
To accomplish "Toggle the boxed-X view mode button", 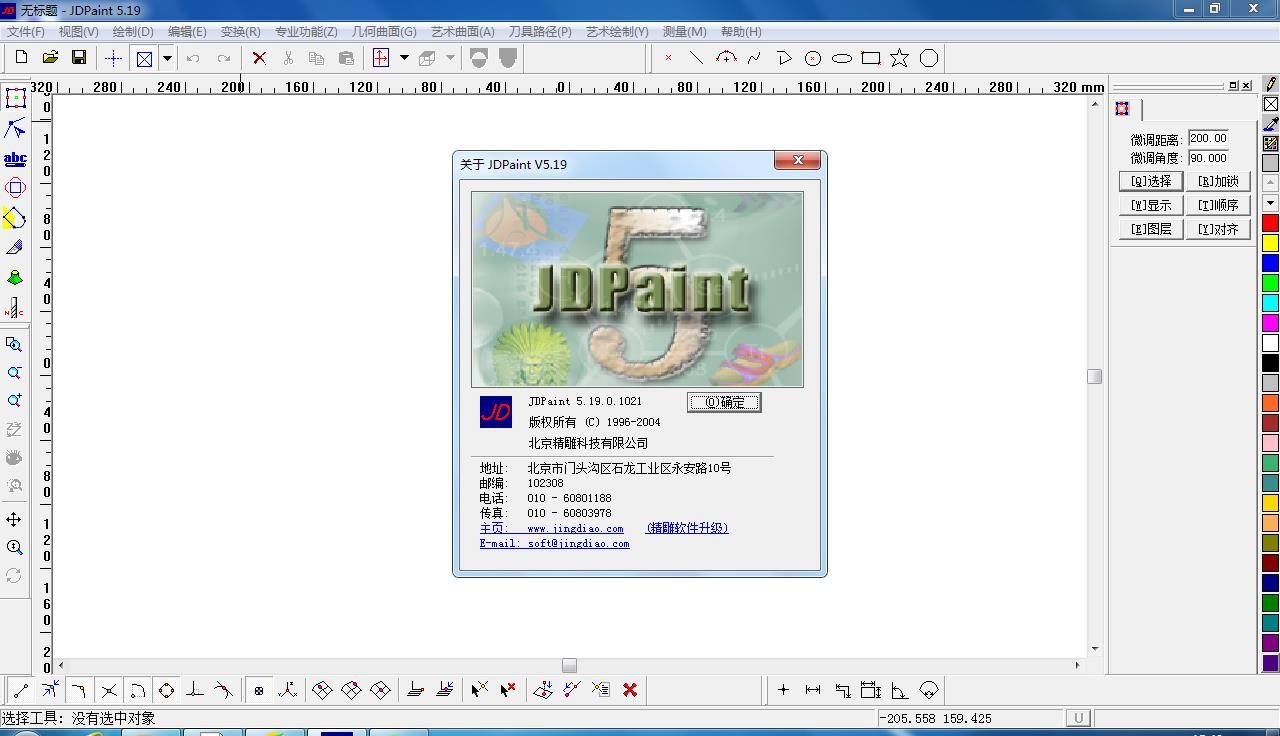I will (x=144, y=58).
